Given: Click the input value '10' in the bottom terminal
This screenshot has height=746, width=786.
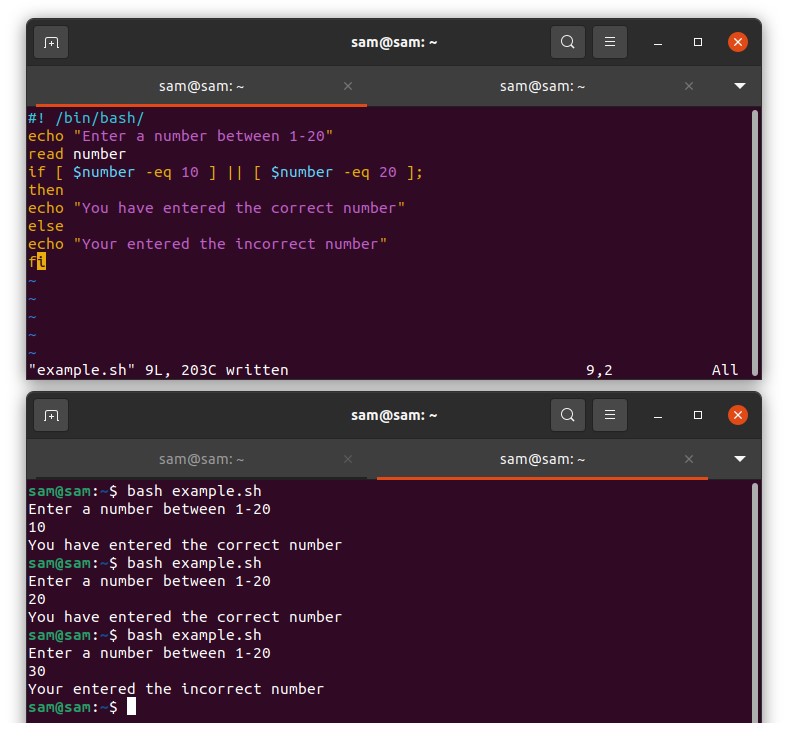Looking at the screenshot, I should point(37,527).
